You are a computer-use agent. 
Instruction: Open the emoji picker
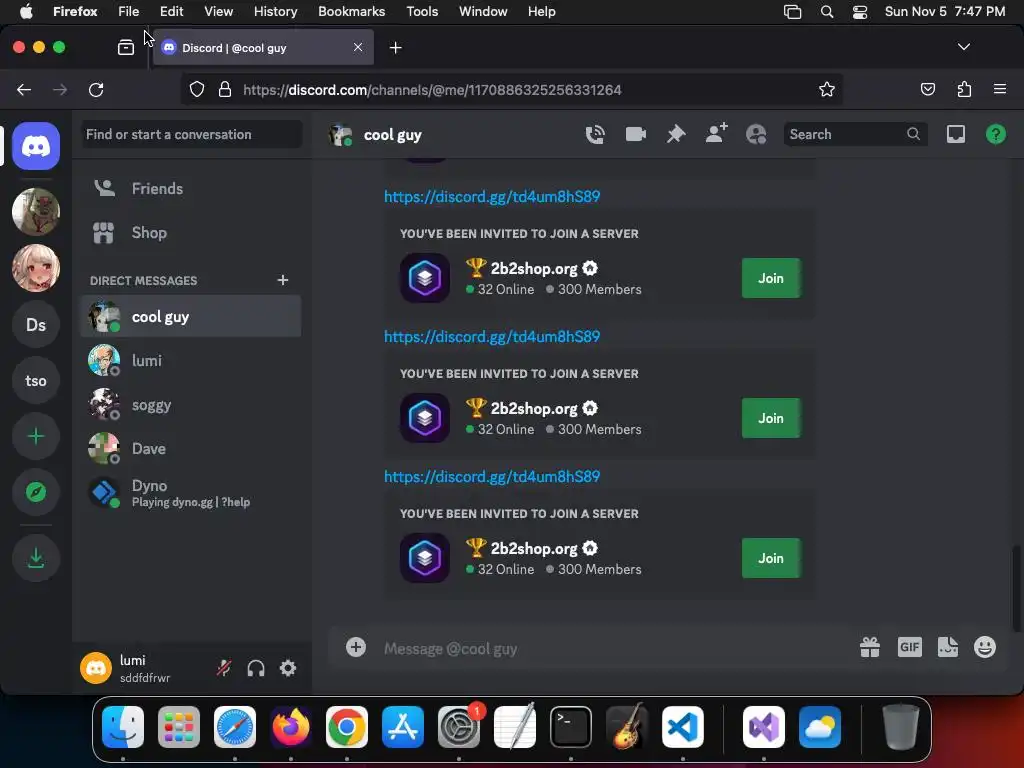985,647
